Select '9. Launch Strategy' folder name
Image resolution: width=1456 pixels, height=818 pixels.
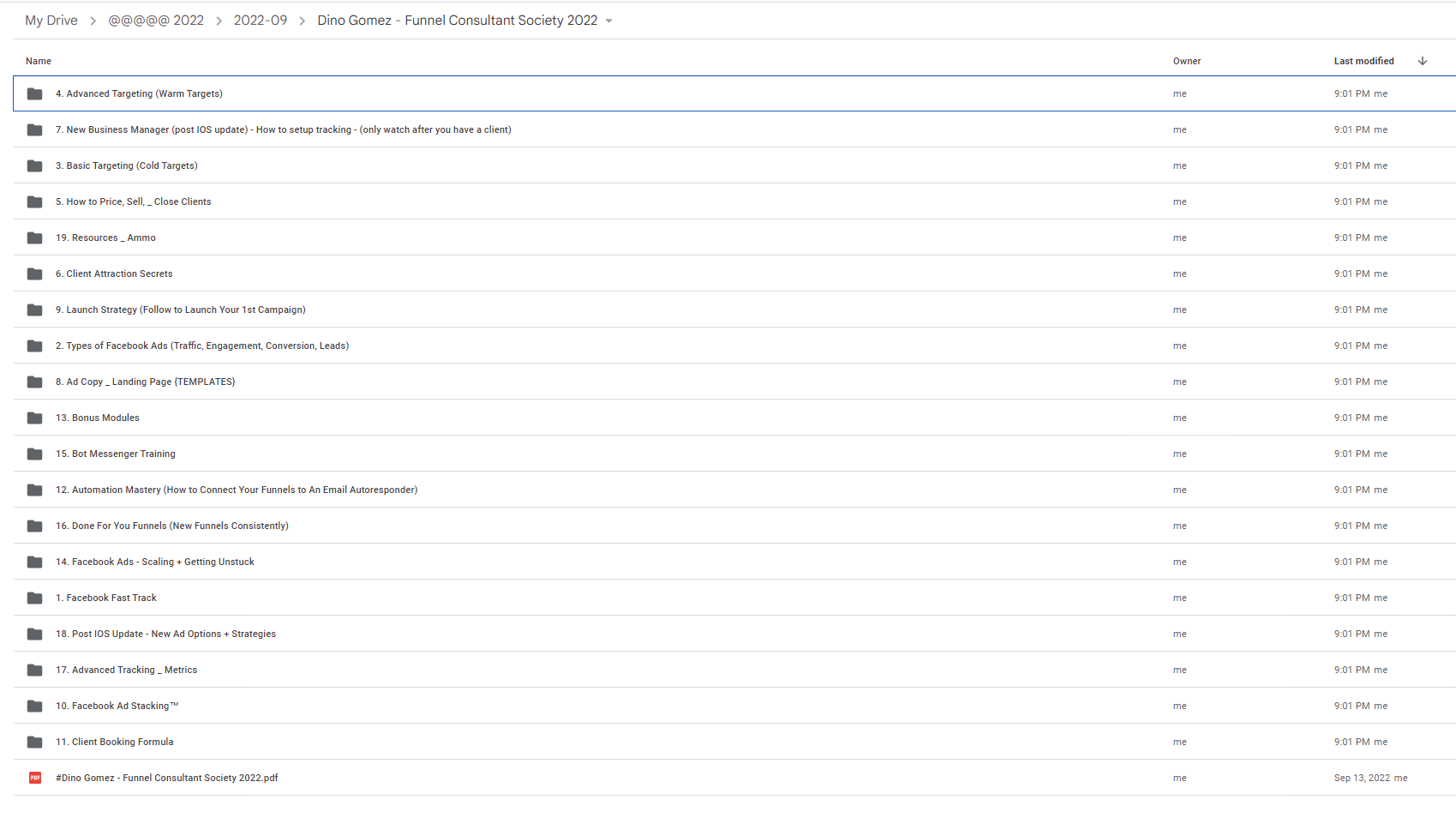tap(181, 310)
